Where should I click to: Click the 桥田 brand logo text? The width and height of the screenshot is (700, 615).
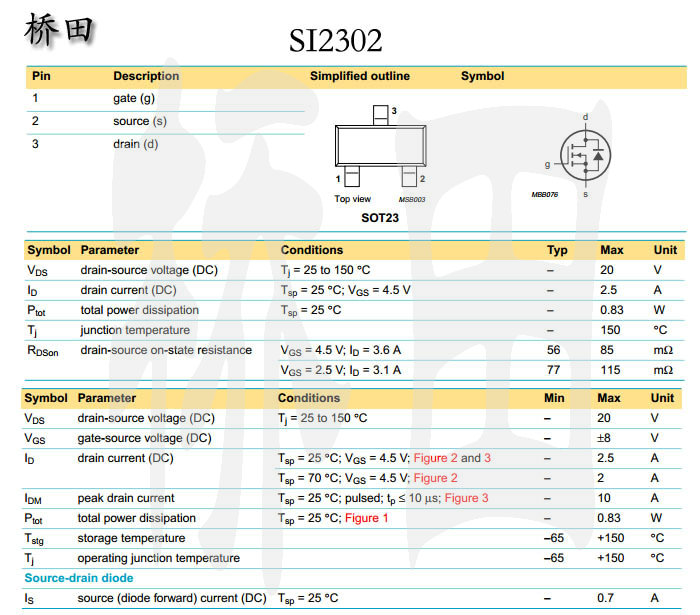58,30
